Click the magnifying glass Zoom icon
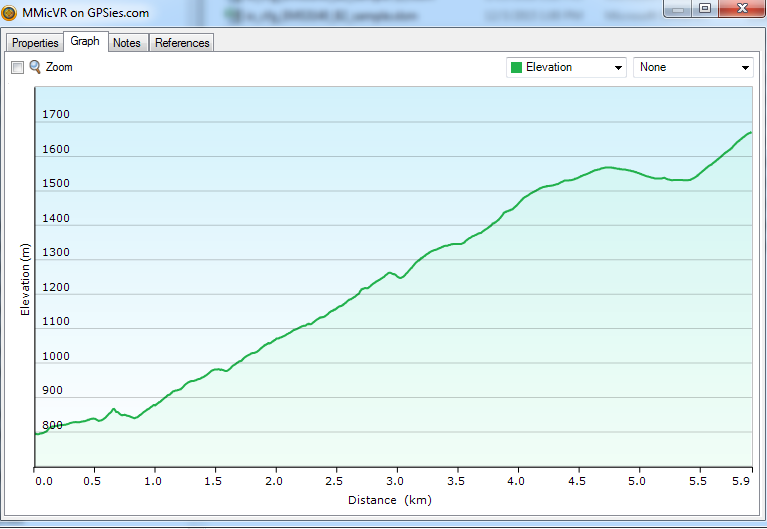This screenshot has width=767, height=529. point(35,67)
